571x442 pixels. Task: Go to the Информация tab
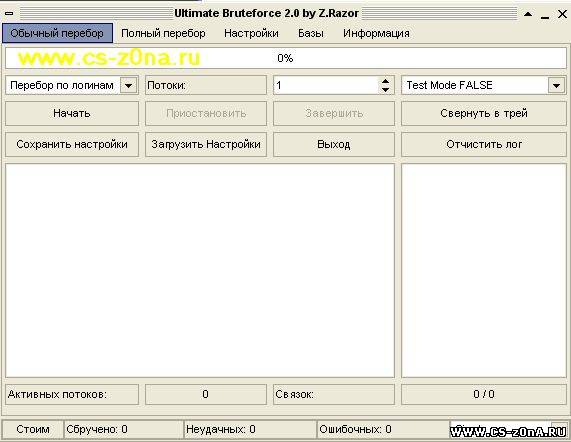tap(376, 33)
